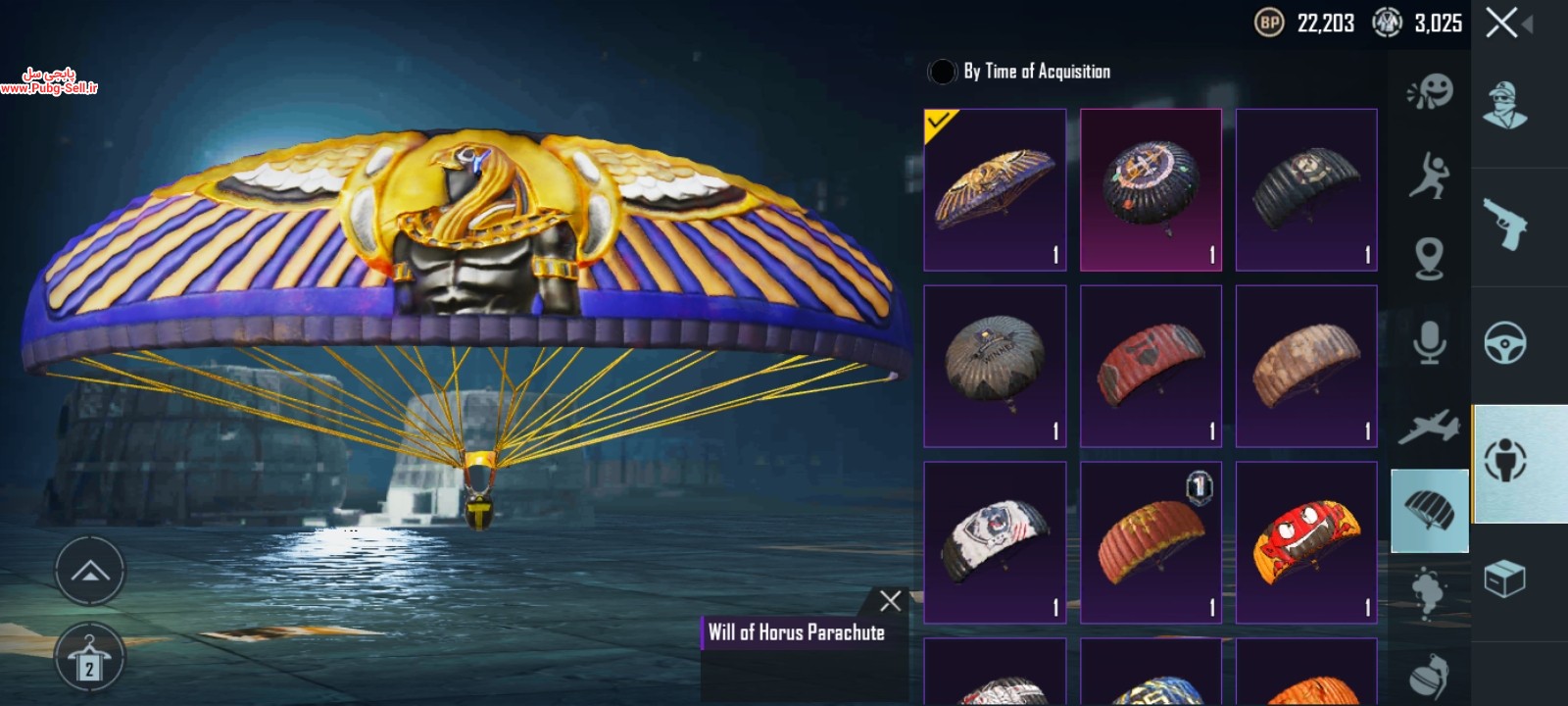Open the vehicle steering wheel category
Screen dimensions: 1568x706
pyautogui.click(x=1504, y=342)
